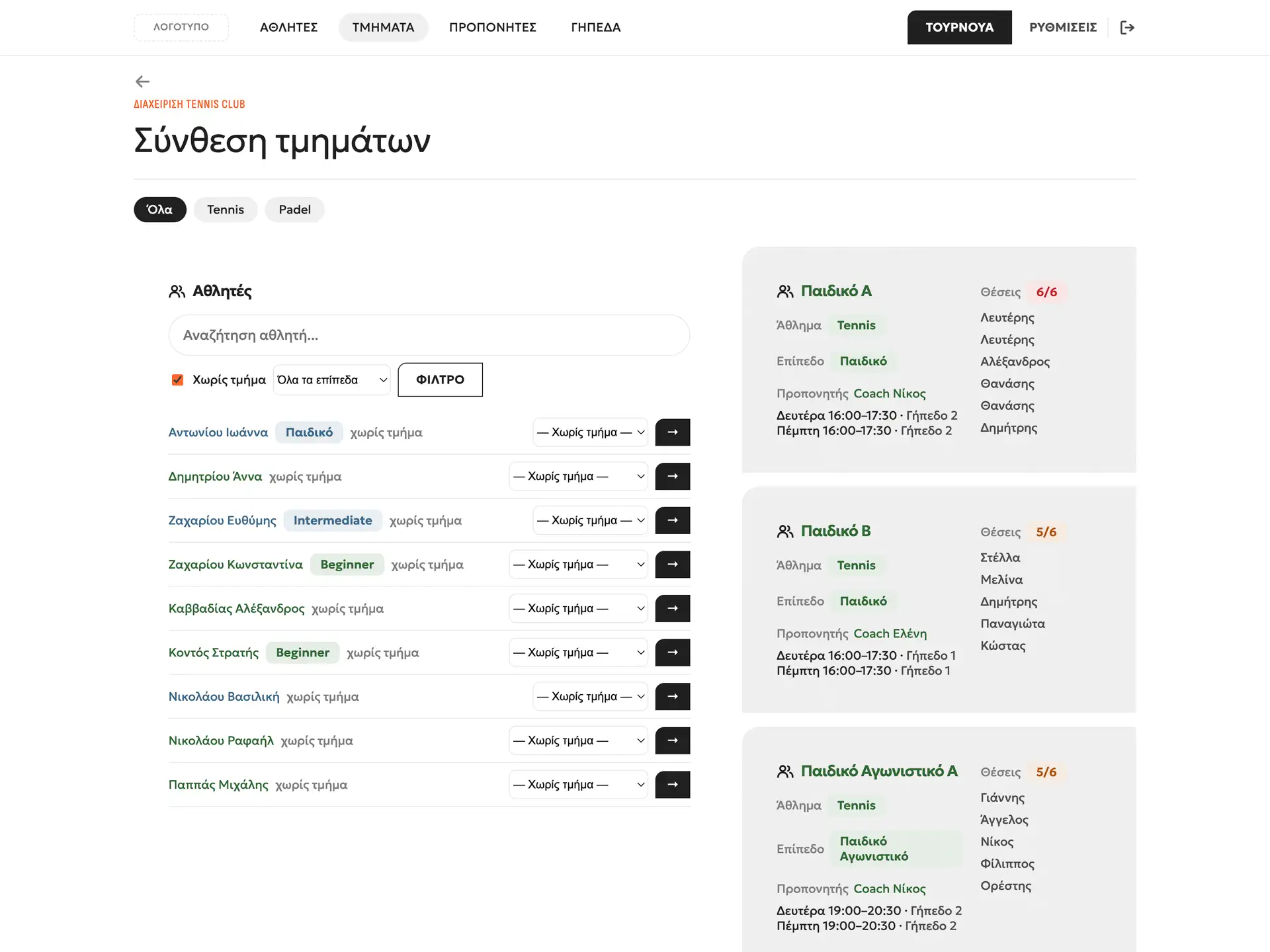Assign Αντωνίου Ιωάννα with arrow button
1270x952 pixels.
coord(673,432)
